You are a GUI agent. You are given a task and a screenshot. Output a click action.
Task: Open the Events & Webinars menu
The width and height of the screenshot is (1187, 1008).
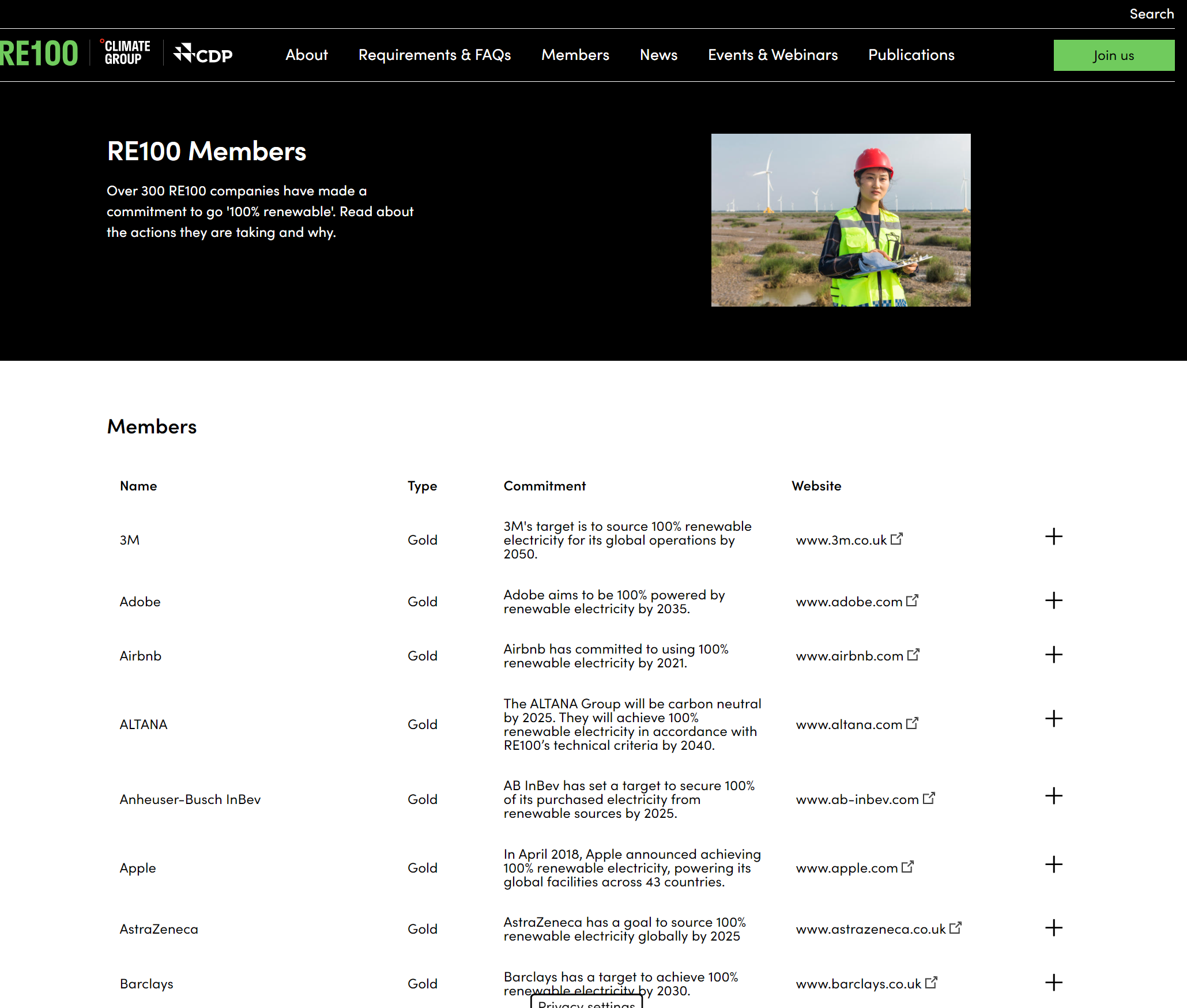773,55
